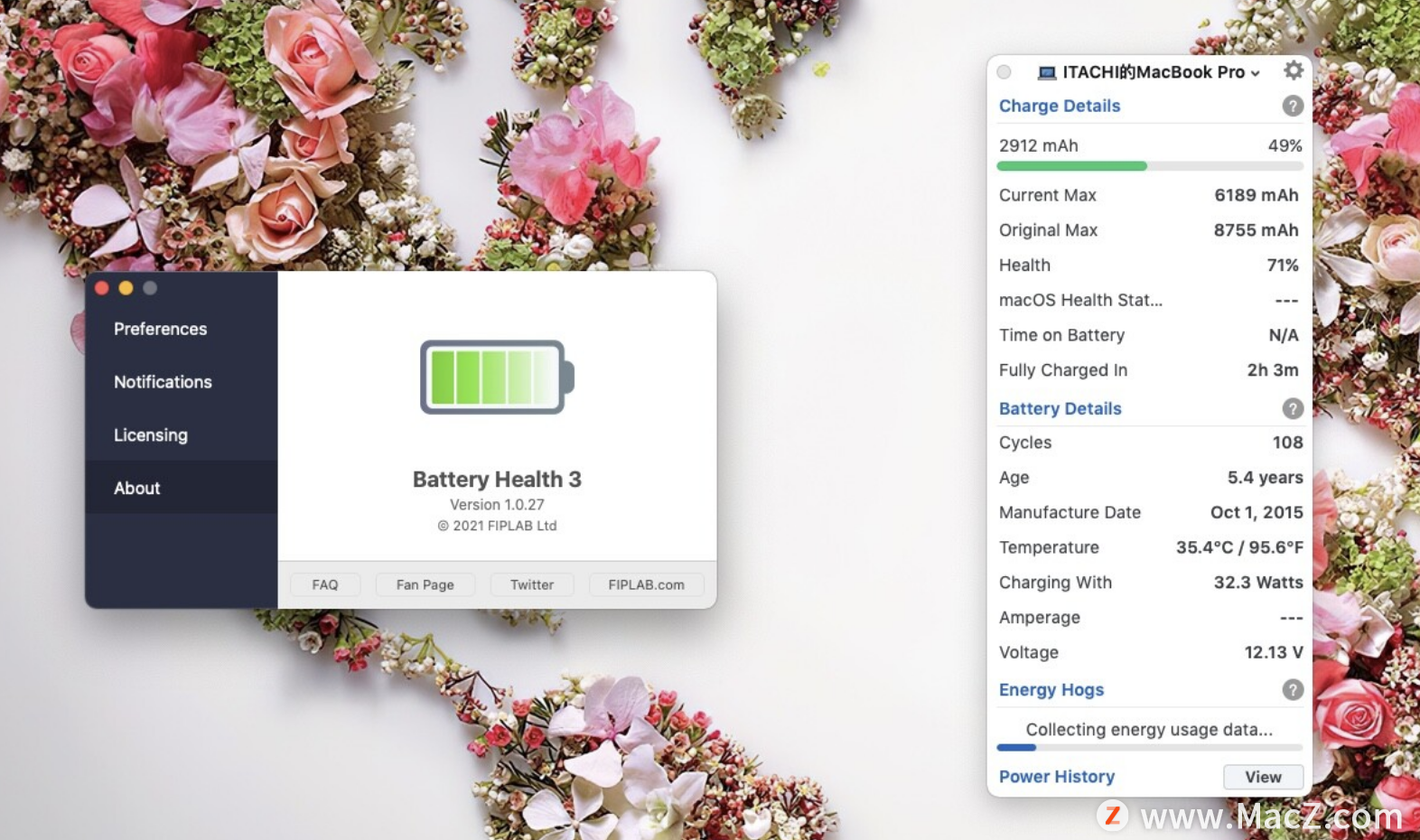
Task: Open the FIPLAB.com link button
Action: 646,584
